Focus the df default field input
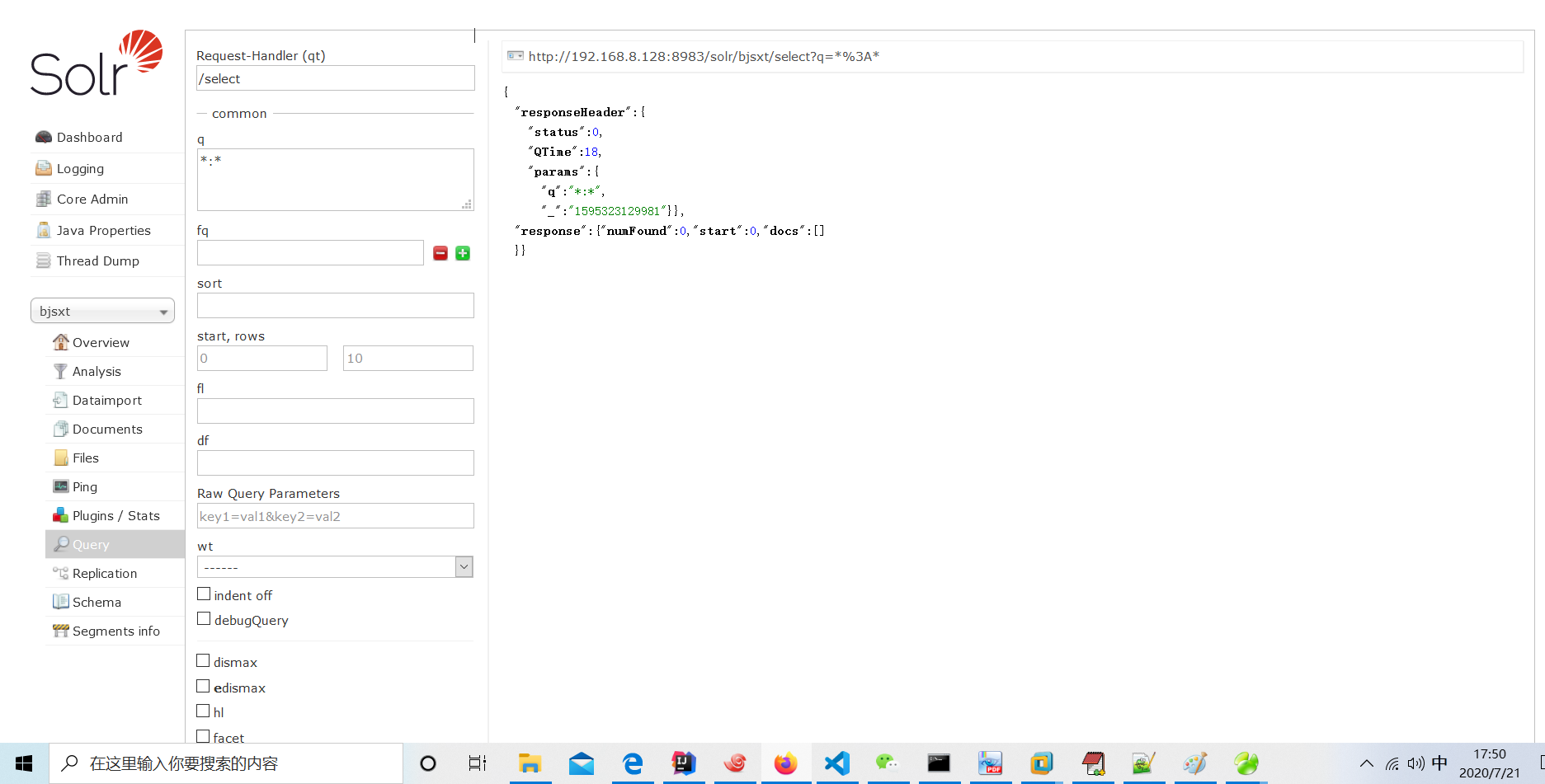The image size is (1545, 784). (x=336, y=462)
